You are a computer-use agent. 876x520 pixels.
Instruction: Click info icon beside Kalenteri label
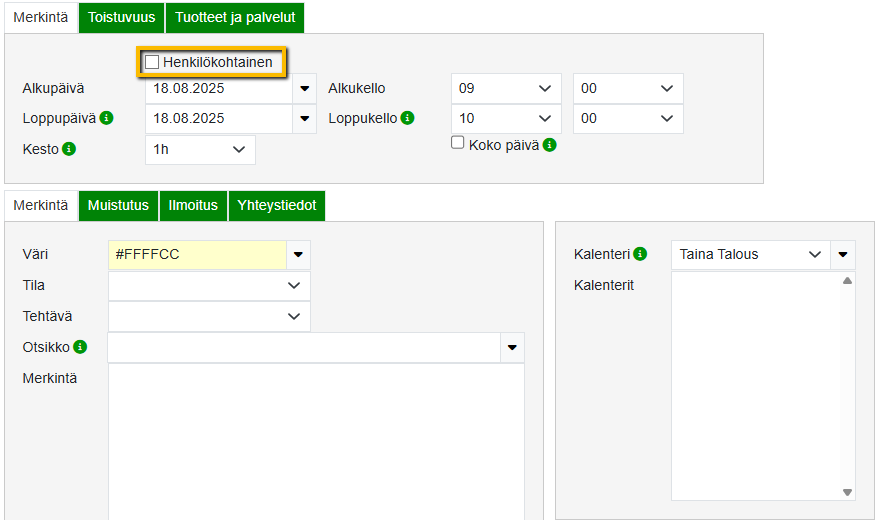(x=640, y=254)
